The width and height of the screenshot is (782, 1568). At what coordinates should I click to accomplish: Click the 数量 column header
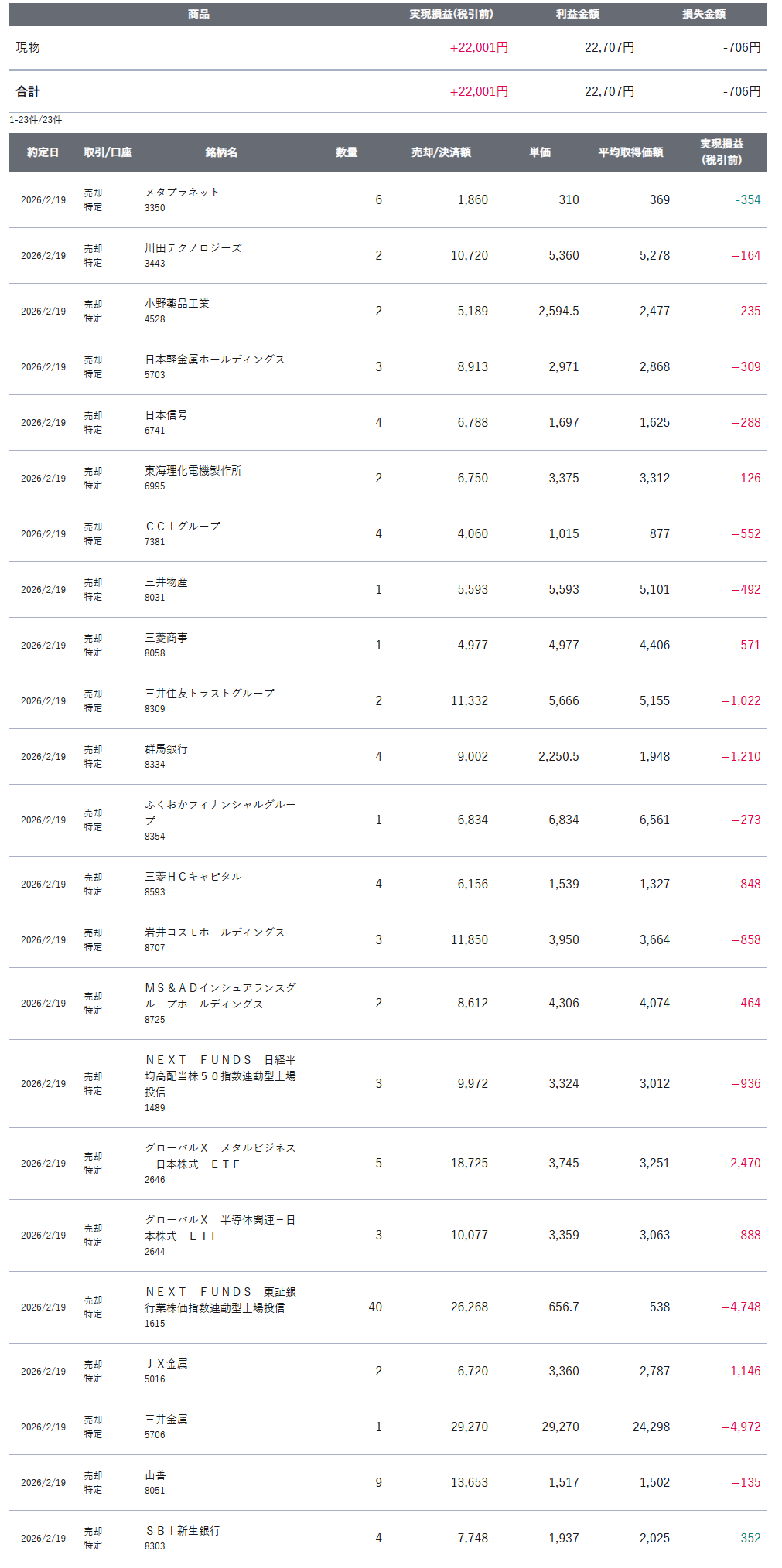[347, 152]
